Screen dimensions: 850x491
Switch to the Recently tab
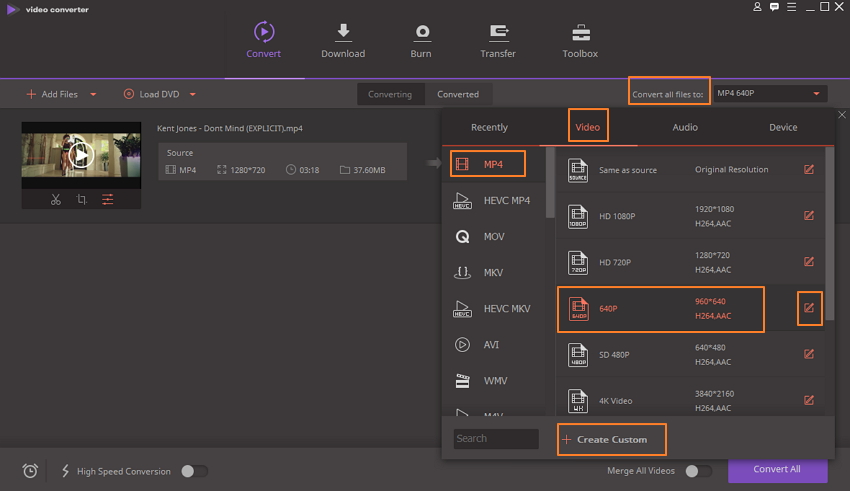click(490, 127)
